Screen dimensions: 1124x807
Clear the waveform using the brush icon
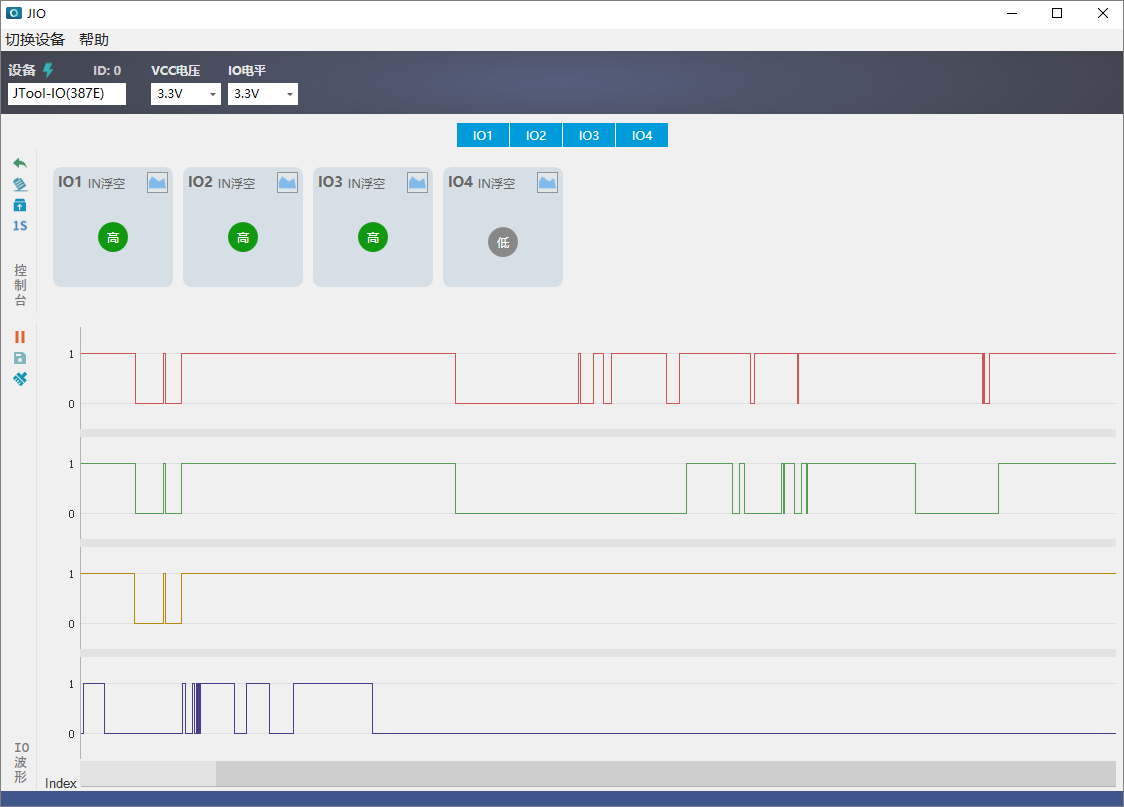[20, 379]
